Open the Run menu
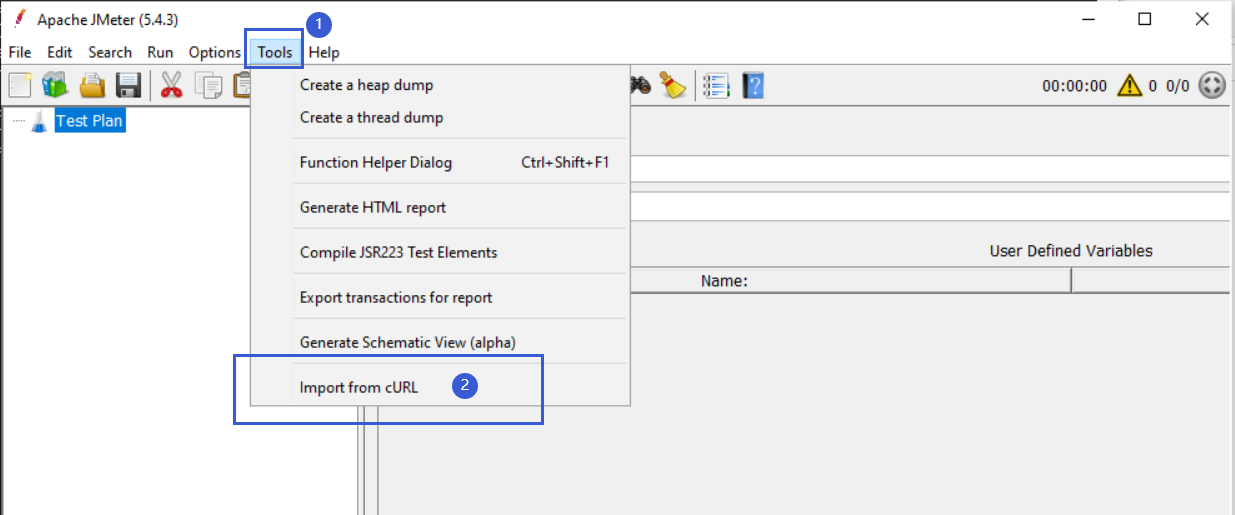The image size is (1235, 515). coord(160,52)
